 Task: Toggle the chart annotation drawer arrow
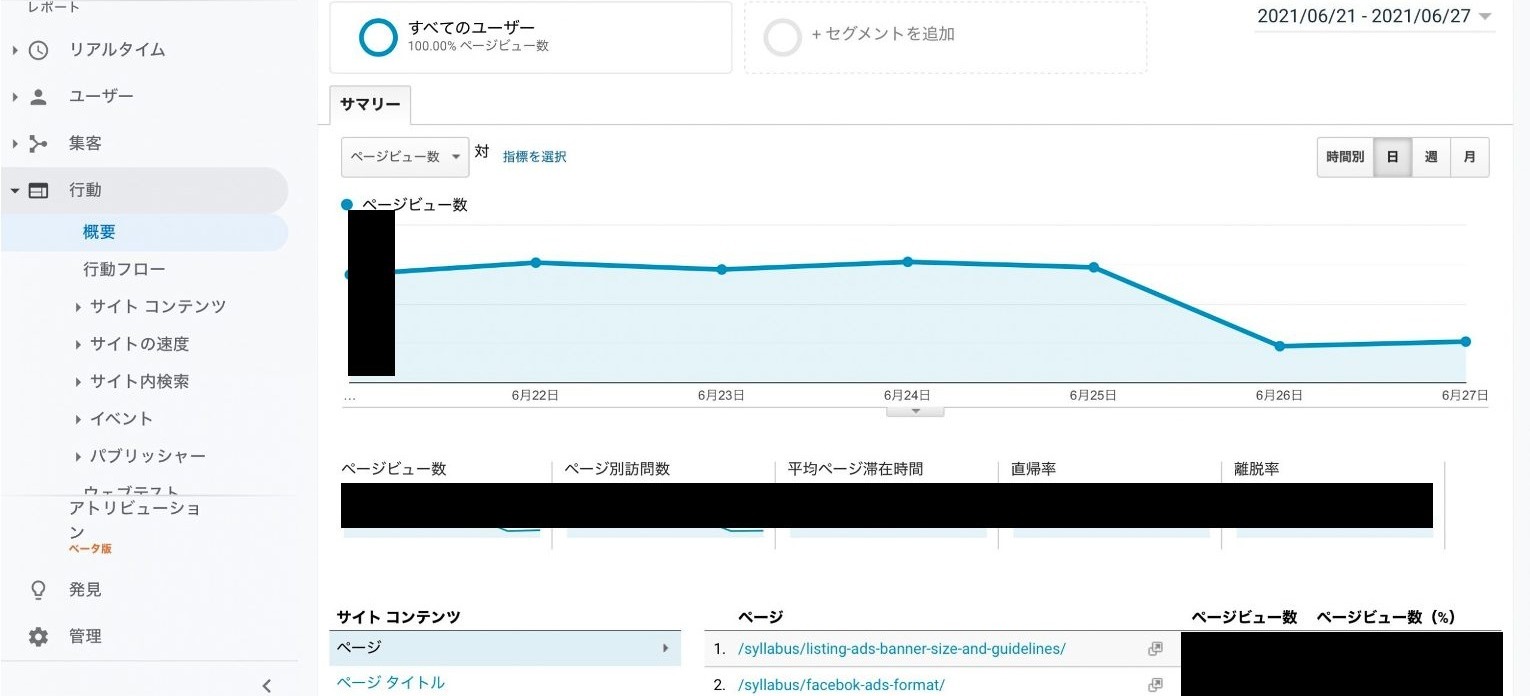click(915, 411)
